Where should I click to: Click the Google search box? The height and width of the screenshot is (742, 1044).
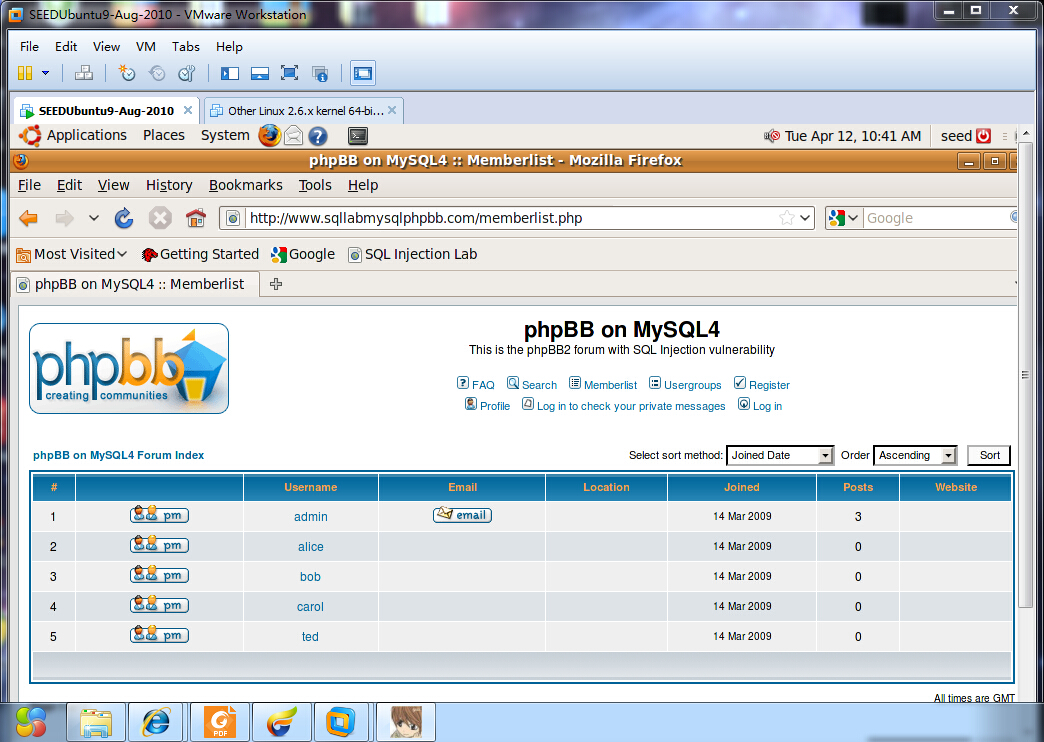(x=937, y=218)
